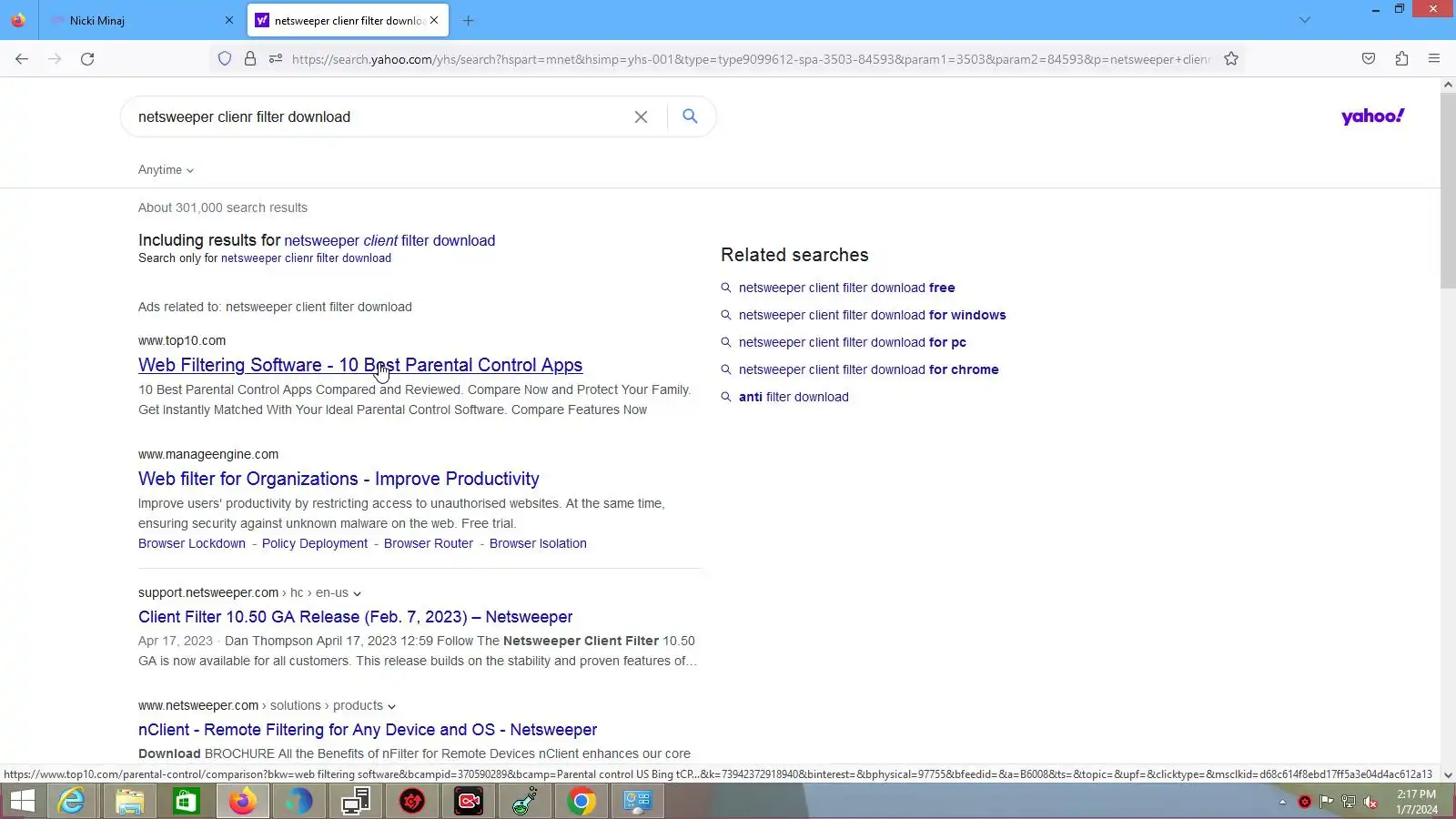This screenshot has width=1456, height=819.
Task: Open the red screen recorder taskbar app
Action: [x=469, y=802]
